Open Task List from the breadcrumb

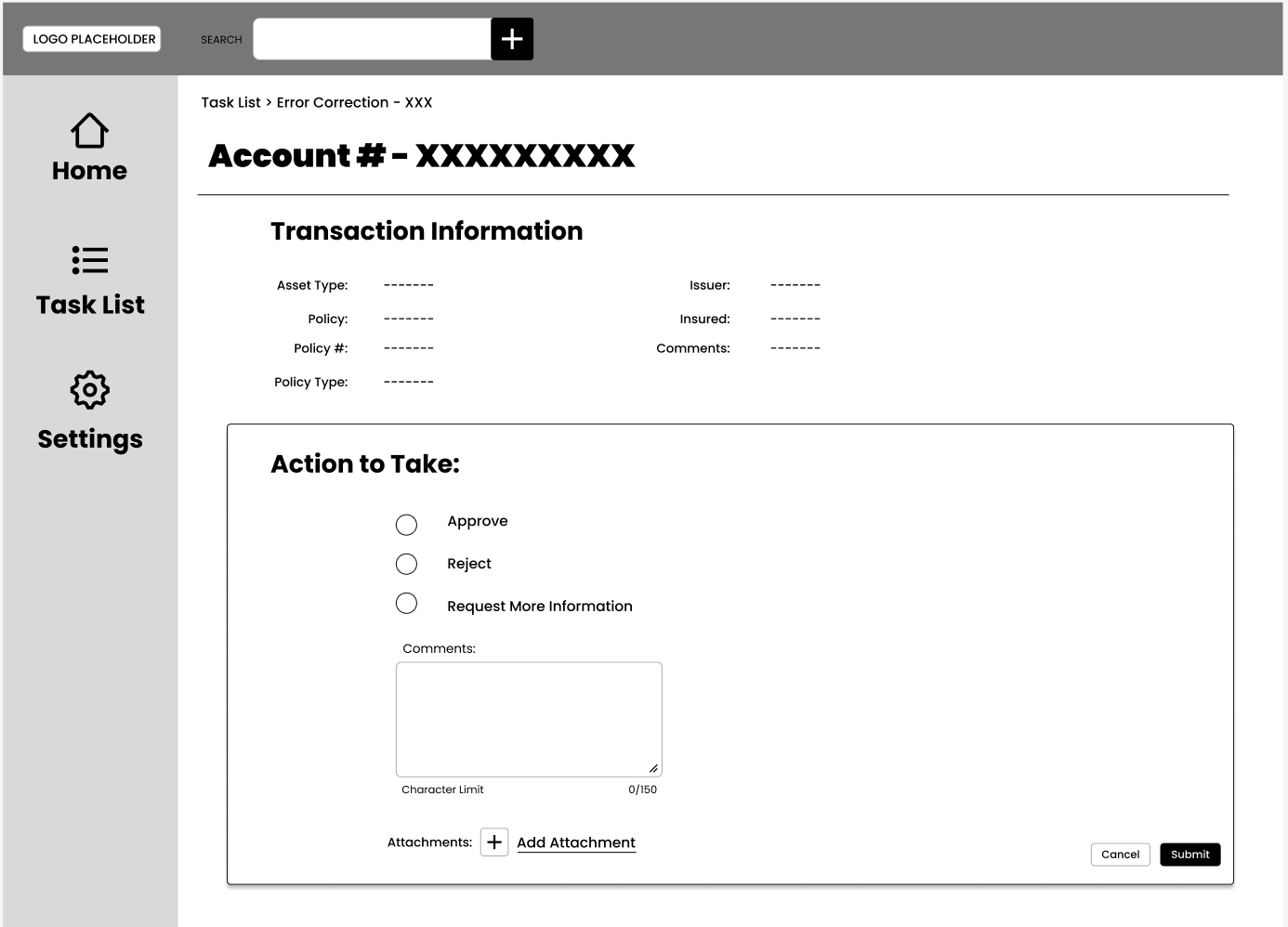coord(231,102)
